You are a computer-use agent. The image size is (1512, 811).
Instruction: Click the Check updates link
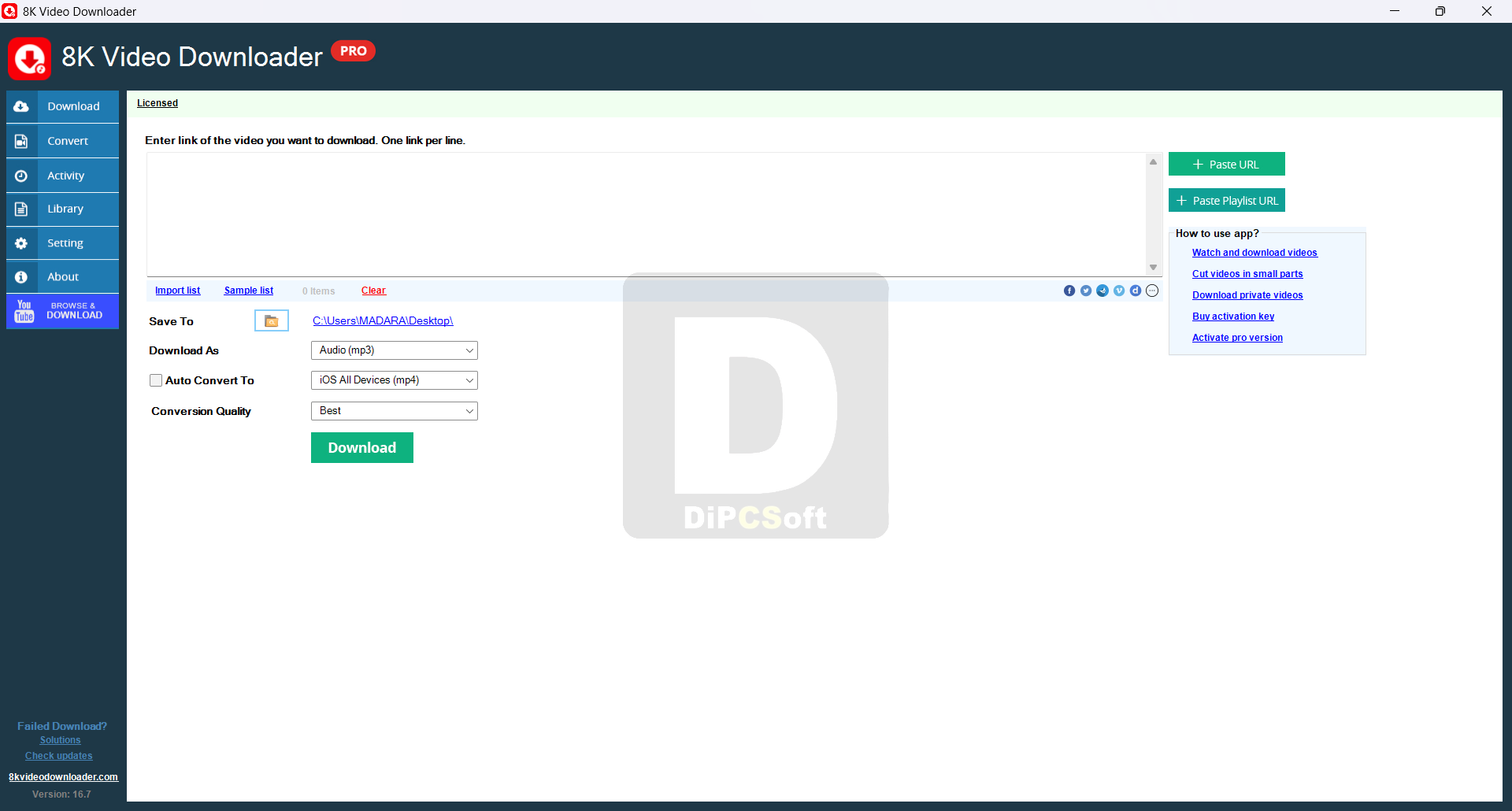click(59, 756)
